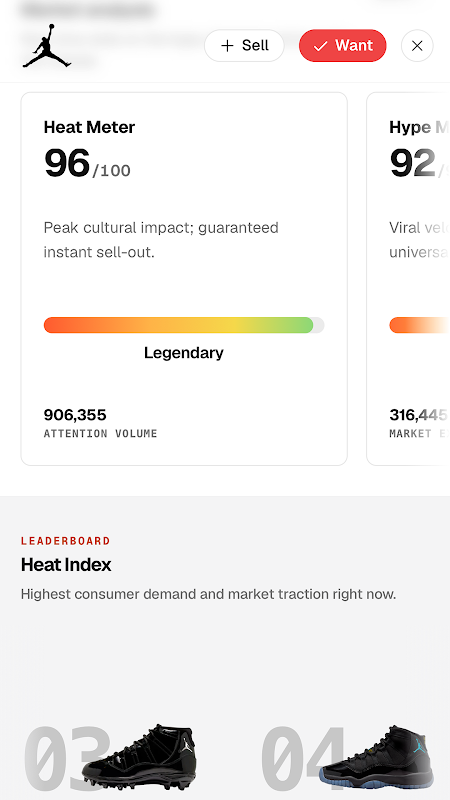Click the 906,355 attention volume stat
The width and height of the screenshot is (450, 800).
75,415
